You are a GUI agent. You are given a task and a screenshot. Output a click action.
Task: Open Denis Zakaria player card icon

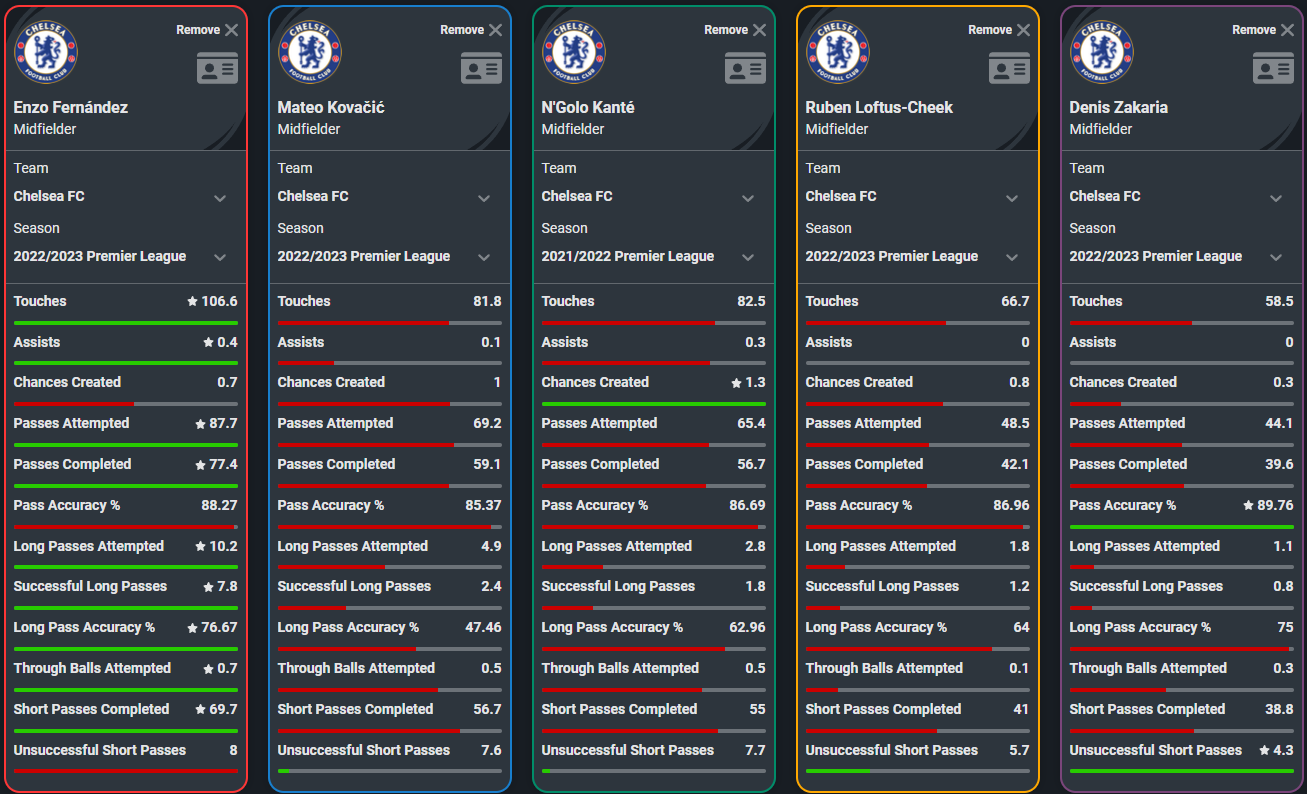1273,68
